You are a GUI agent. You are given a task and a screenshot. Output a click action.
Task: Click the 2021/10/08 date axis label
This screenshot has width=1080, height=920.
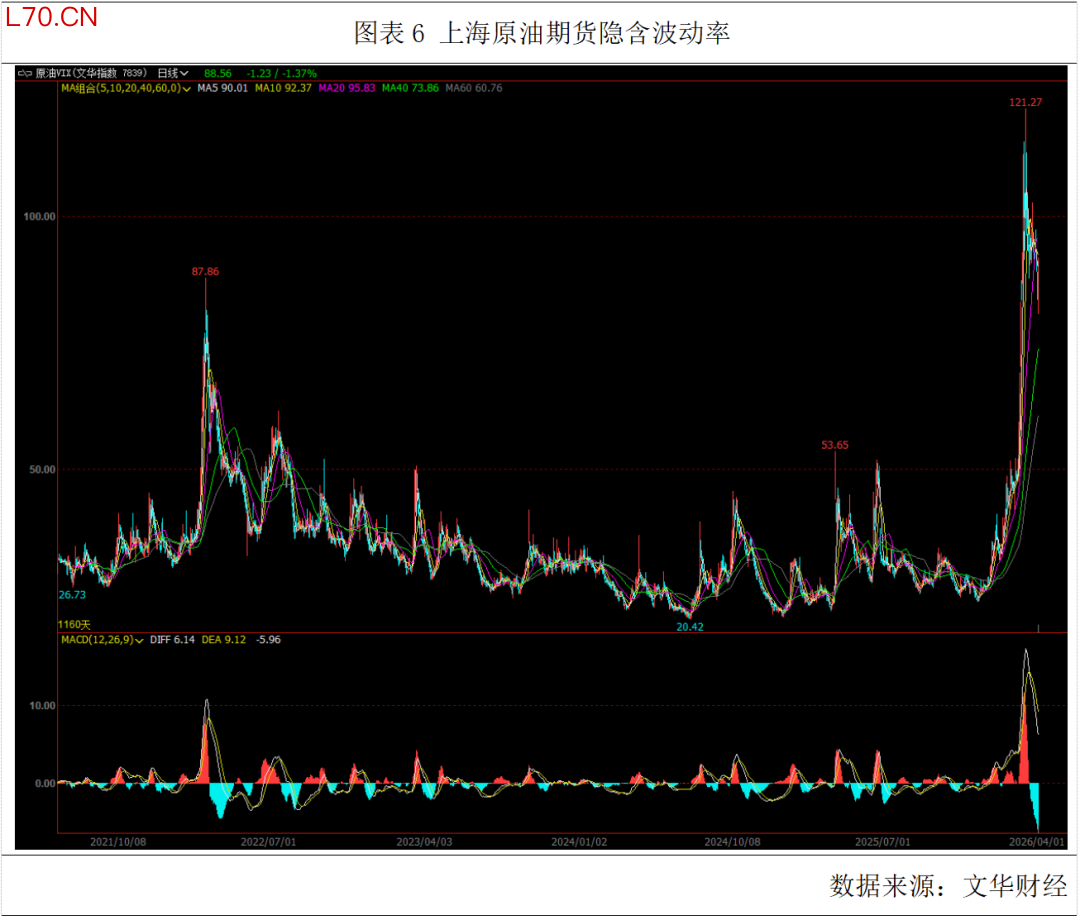pyautogui.click(x=118, y=843)
